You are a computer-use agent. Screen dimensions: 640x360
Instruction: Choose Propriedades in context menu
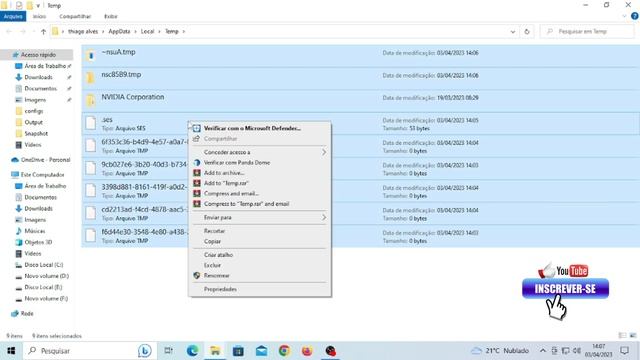pyautogui.click(x=260, y=289)
